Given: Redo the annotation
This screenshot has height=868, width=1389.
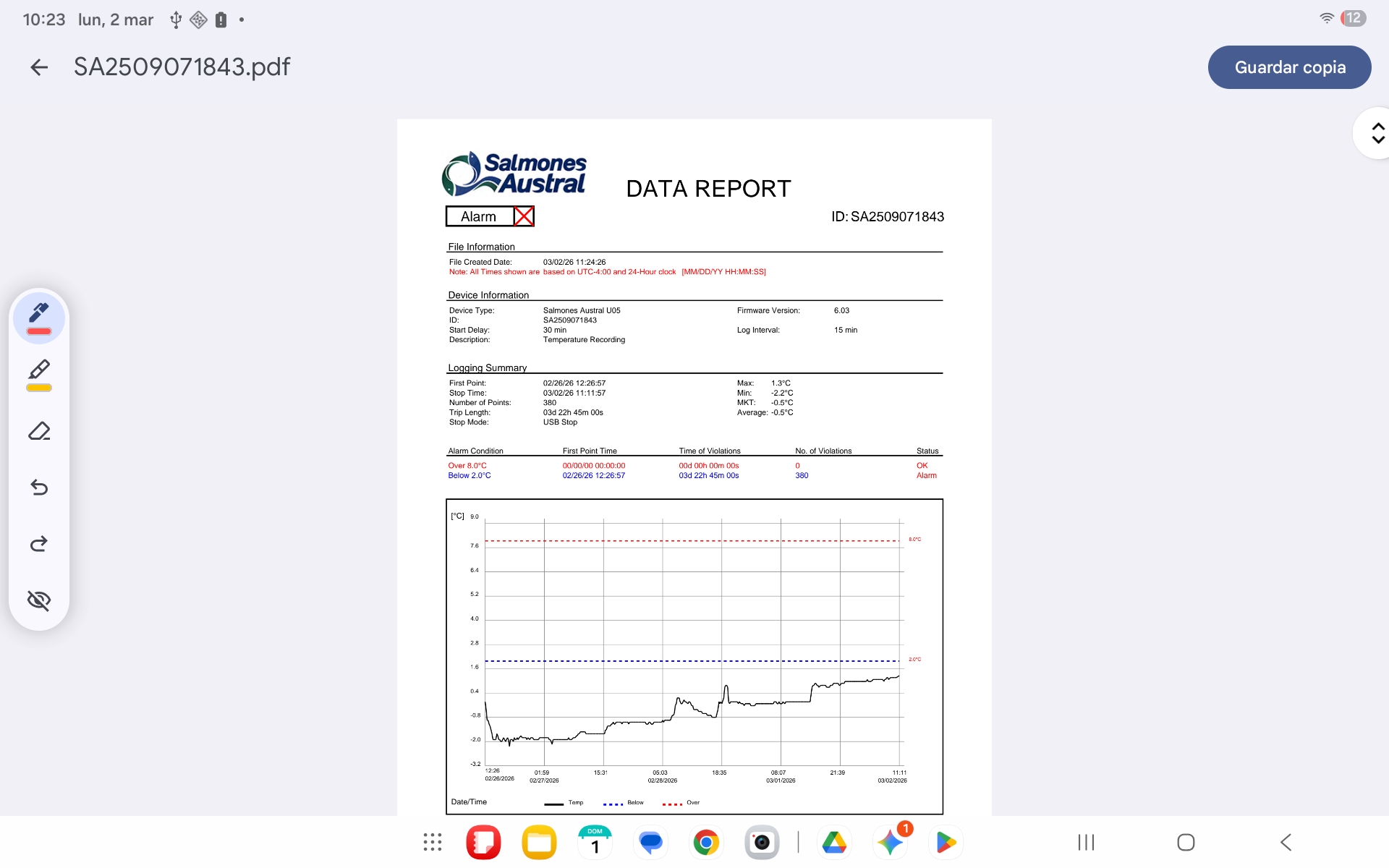Looking at the screenshot, I should [x=39, y=543].
